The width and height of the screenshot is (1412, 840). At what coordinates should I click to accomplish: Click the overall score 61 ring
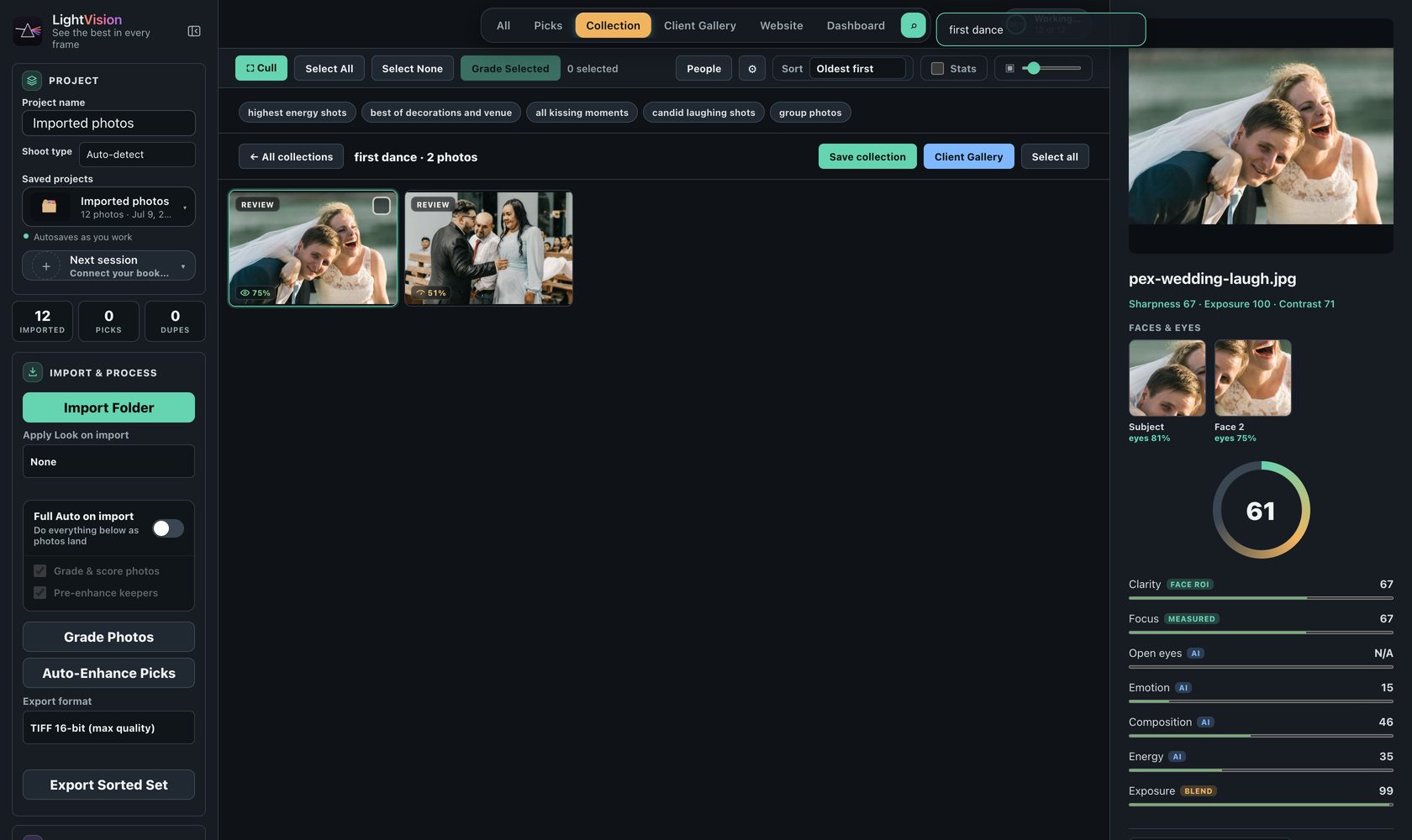point(1261,510)
